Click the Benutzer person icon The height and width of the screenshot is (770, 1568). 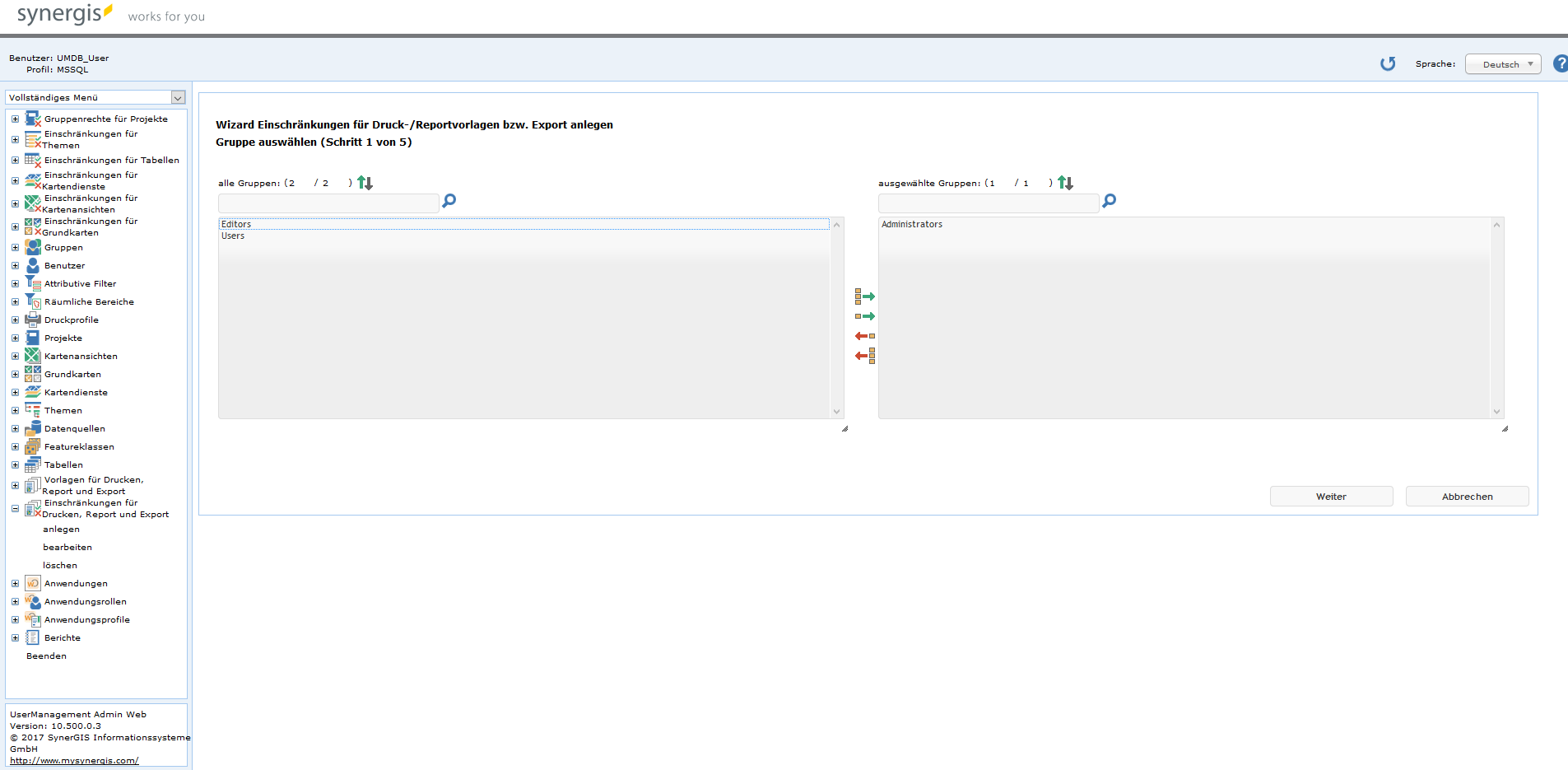coord(33,265)
